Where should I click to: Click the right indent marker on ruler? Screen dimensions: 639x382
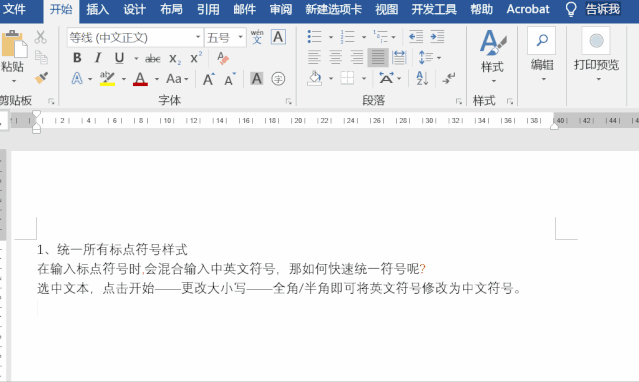point(554,126)
